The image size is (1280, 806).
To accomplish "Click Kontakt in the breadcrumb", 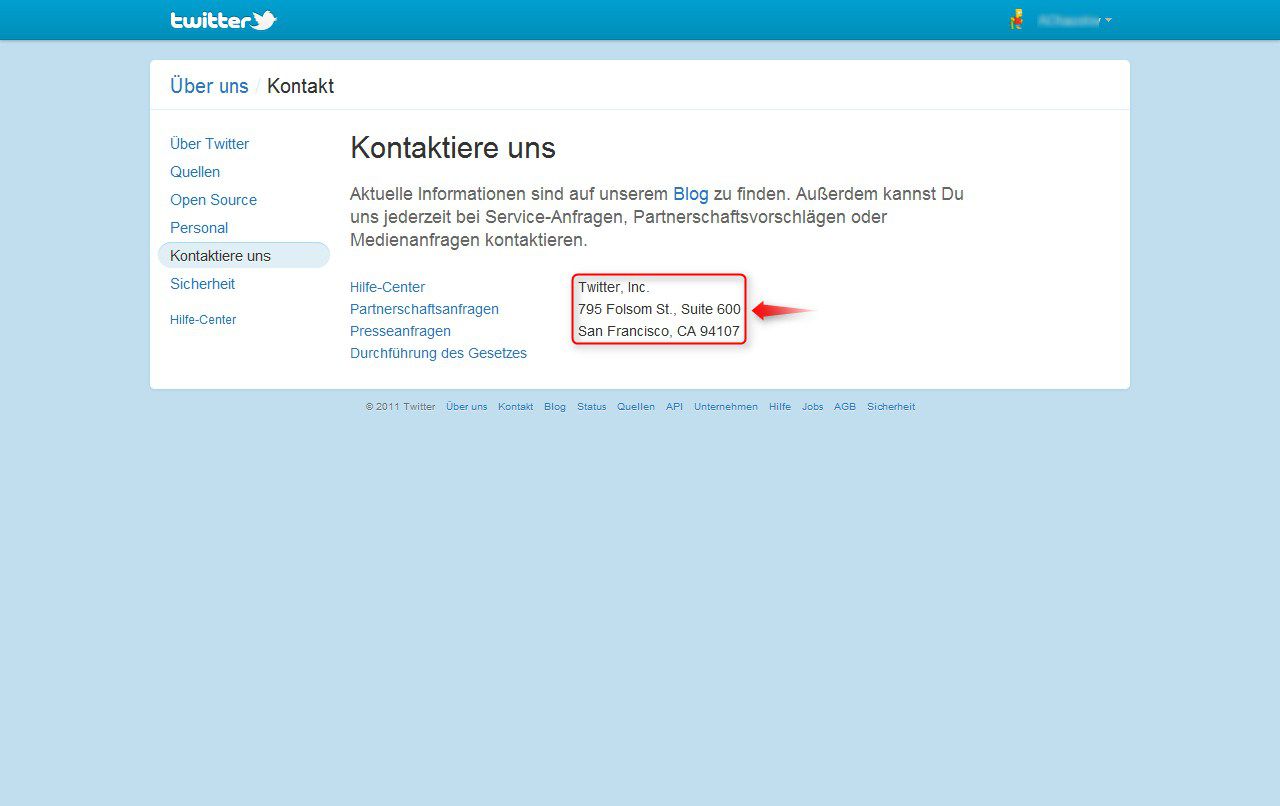I will point(300,86).
